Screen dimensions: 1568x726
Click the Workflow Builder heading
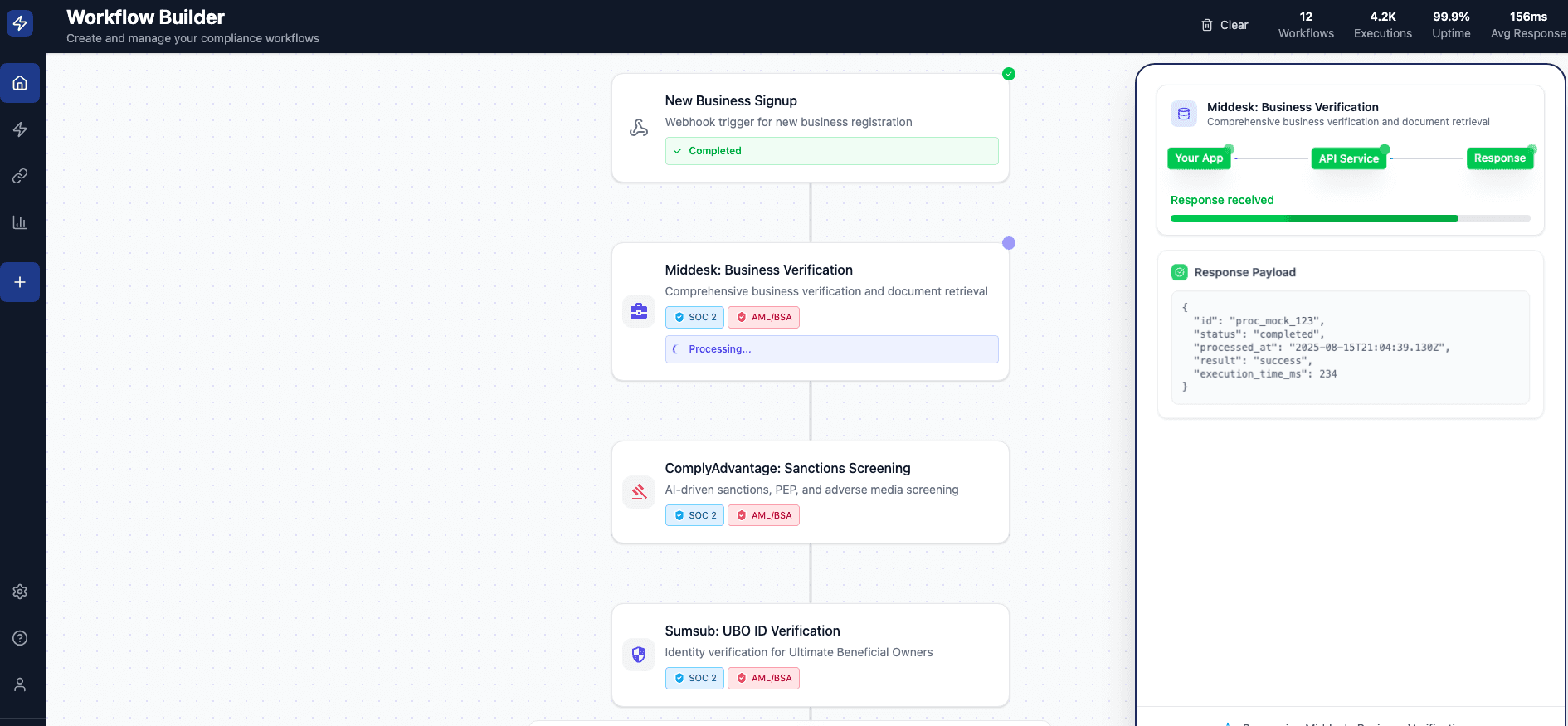click(x=145, y=17)
